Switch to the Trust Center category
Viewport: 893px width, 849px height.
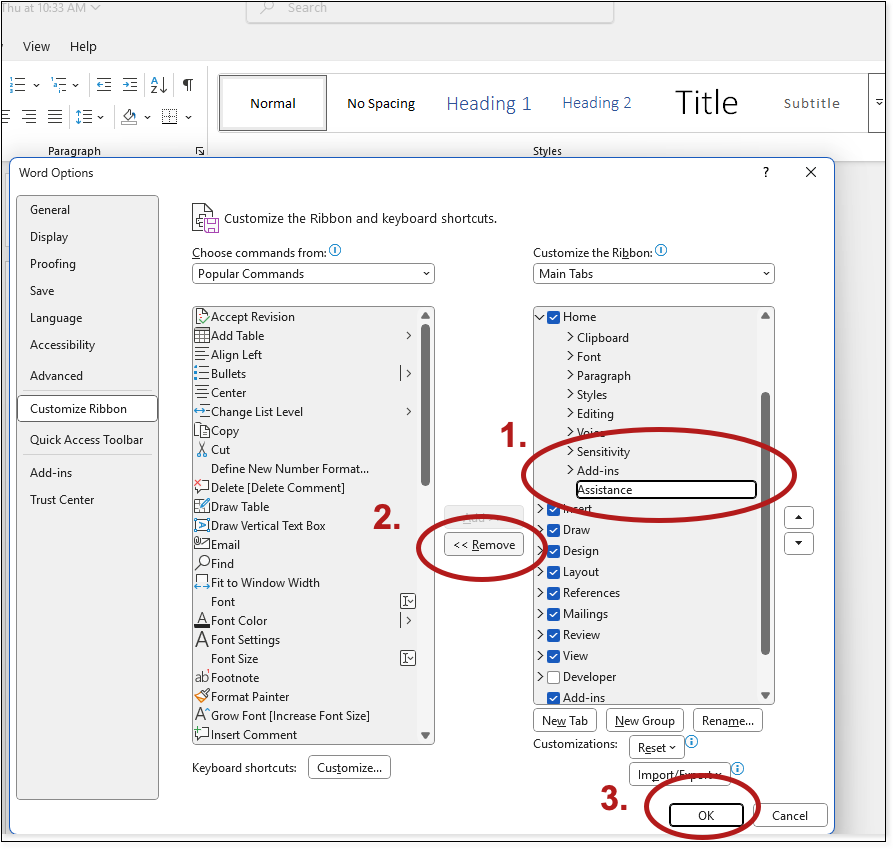(x=62, y=500)
